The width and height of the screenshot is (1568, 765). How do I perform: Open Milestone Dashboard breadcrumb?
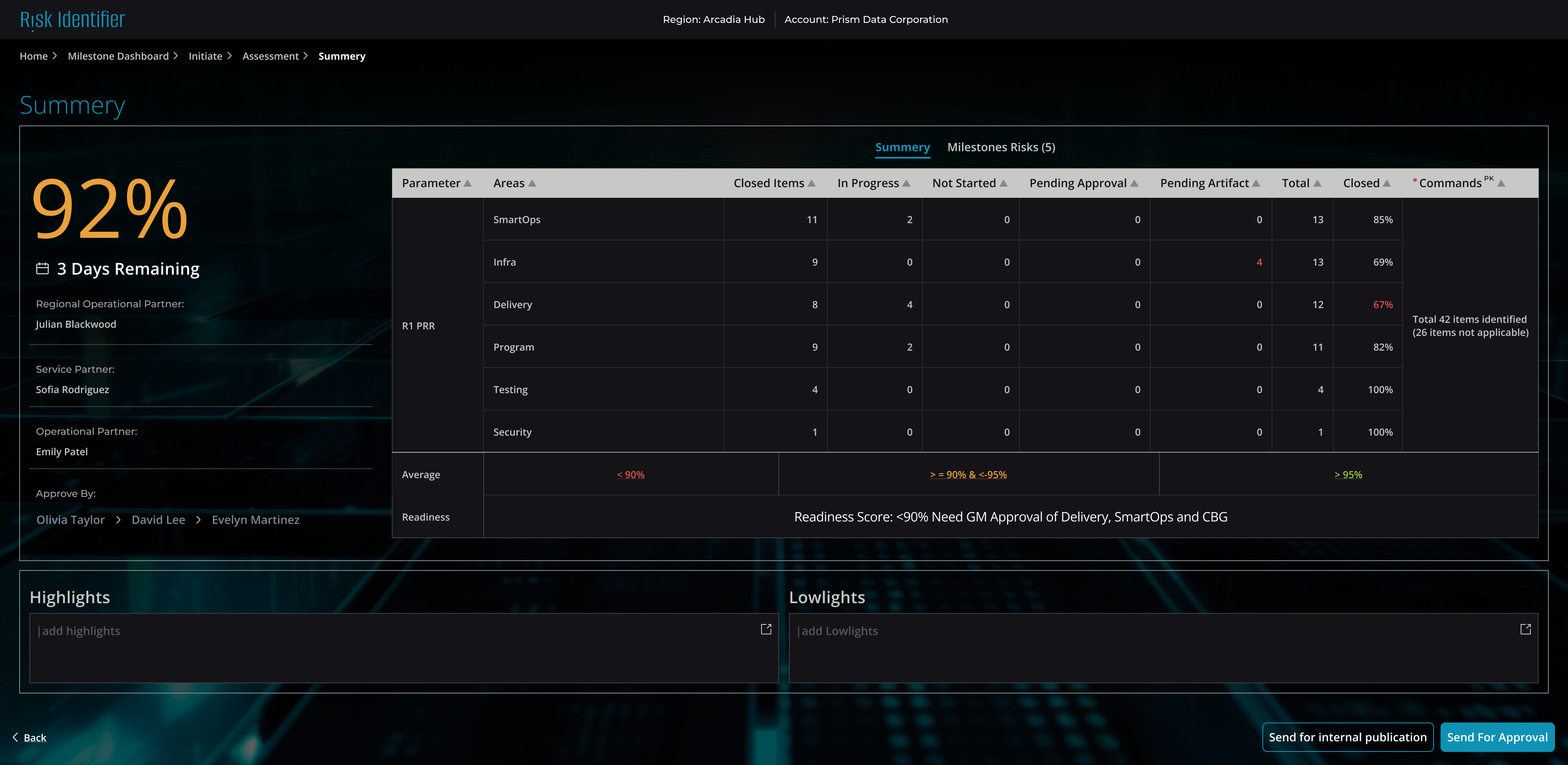(x=118, y=56)
